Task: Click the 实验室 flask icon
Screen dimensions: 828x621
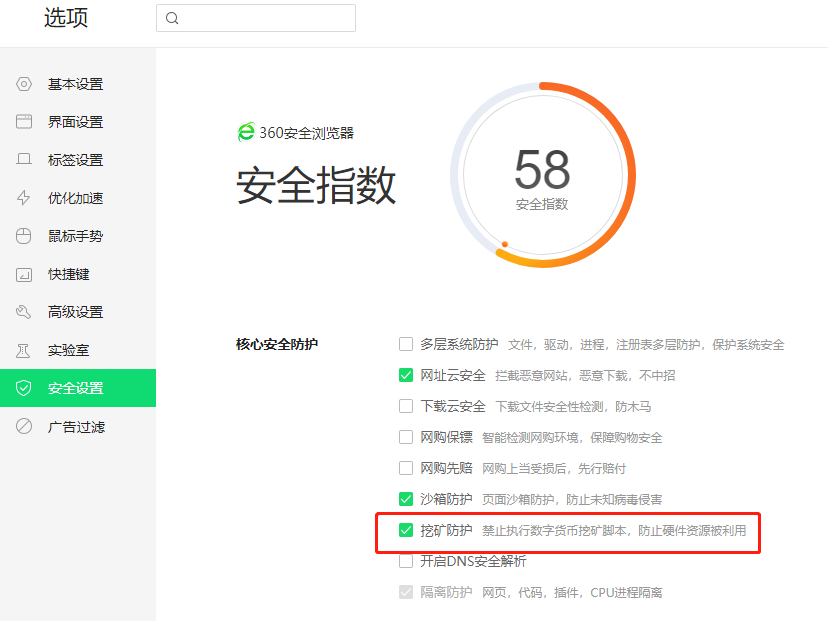Action: click(24, 351)
